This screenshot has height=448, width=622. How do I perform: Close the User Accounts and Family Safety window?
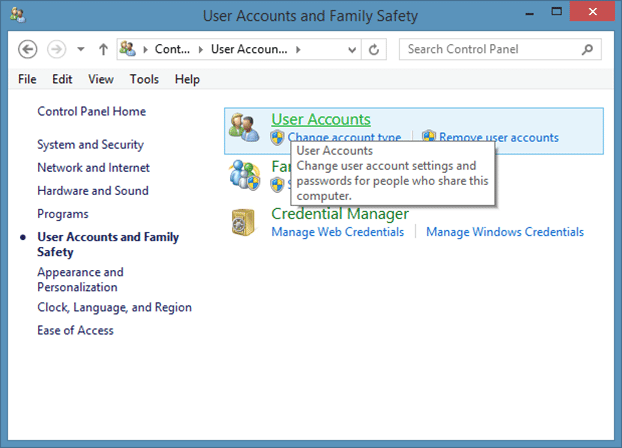(x=592, y=12)
